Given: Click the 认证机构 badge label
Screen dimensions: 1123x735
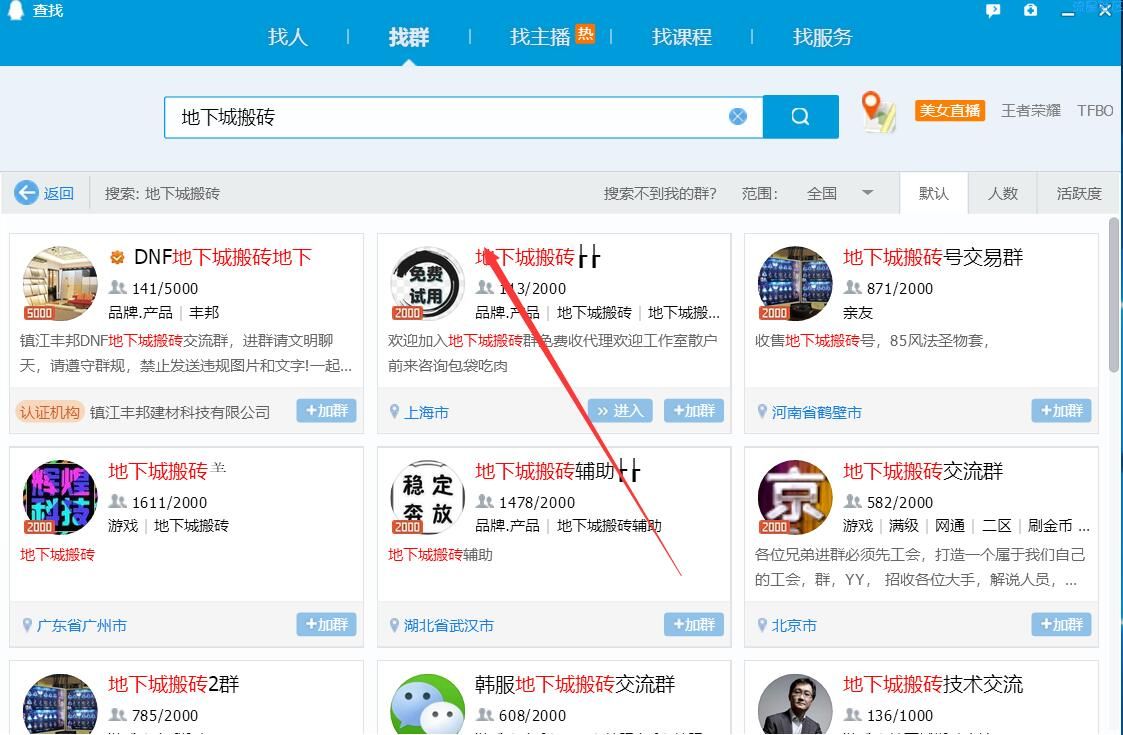Looking at the screenshot, I should click(49, 412).
